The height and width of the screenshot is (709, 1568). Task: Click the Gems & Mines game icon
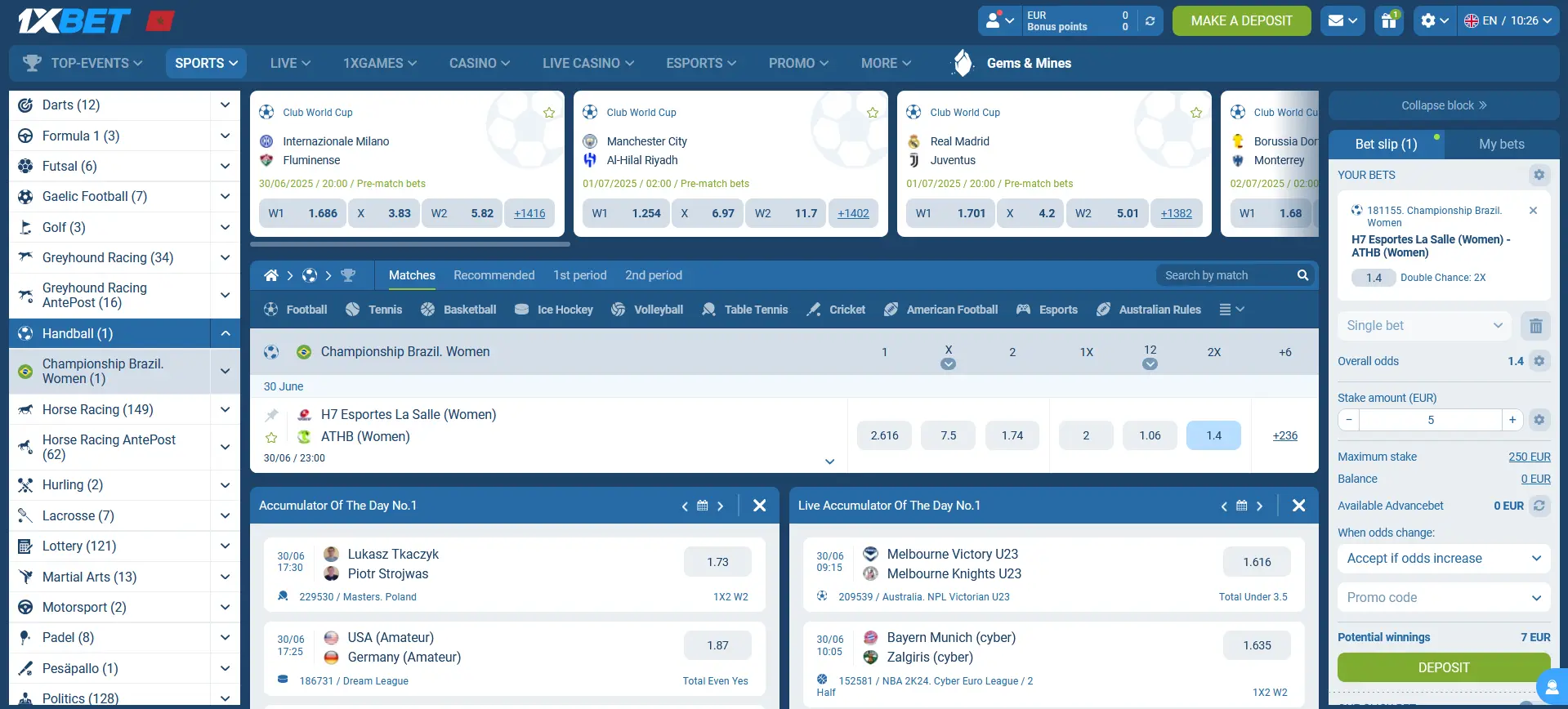pos(964,63)
